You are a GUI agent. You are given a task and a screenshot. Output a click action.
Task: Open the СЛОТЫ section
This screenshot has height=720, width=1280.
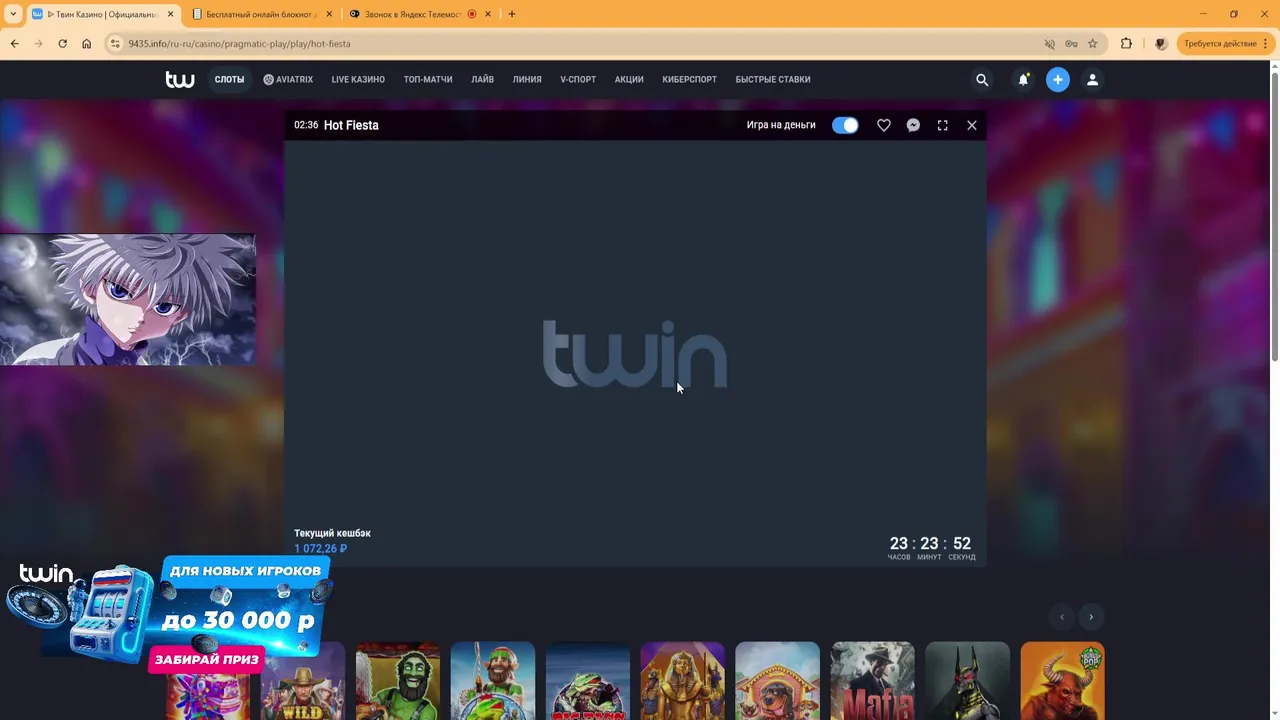229,80
